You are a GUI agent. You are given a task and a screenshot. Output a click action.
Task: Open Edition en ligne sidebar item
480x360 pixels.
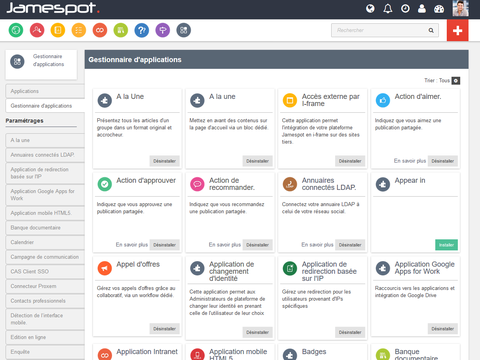[45, 337]
